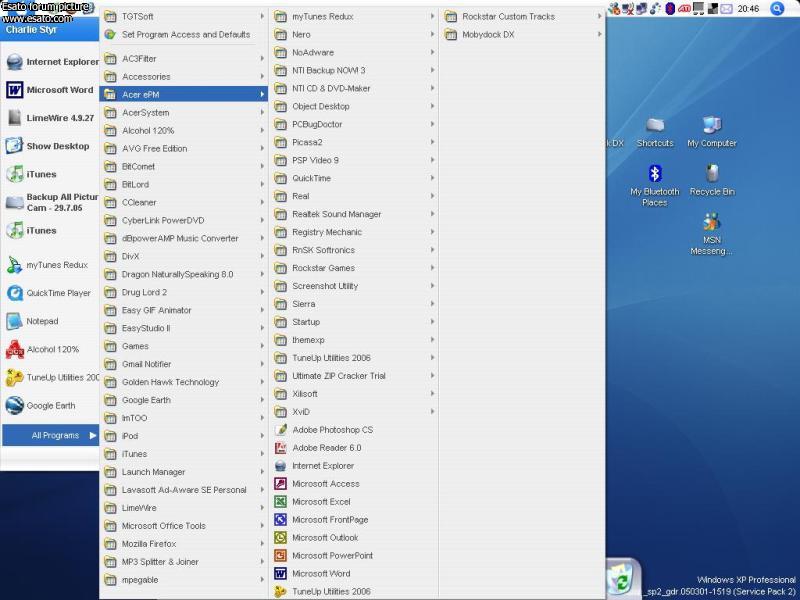Viewport: 800px width, 600px height.
Task: Open the Mozilla Firefox program folder
Action: [184, 544]
